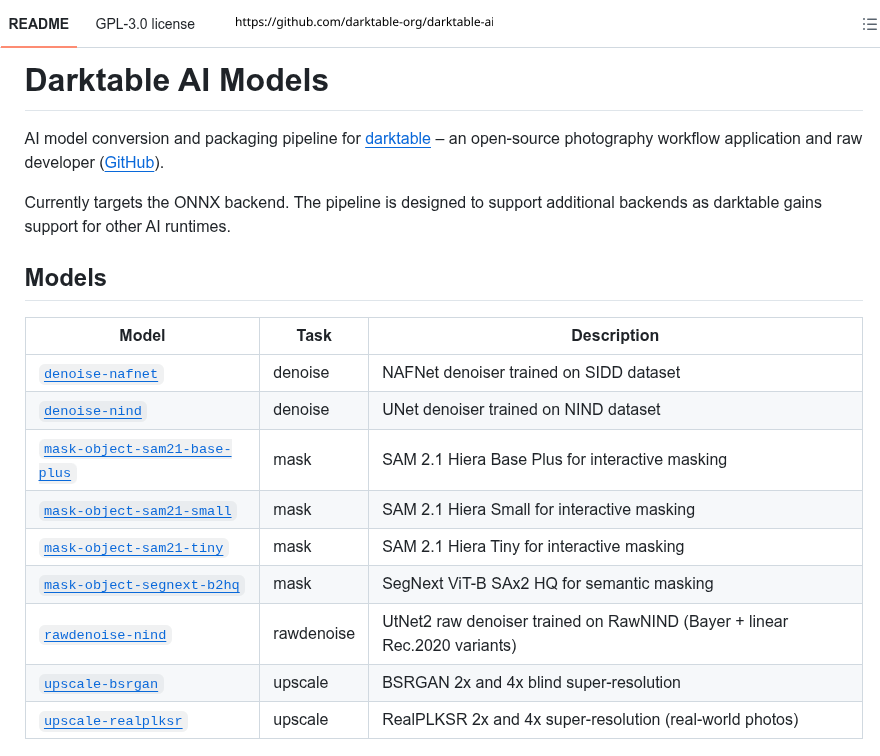Screen dimensions: 880x756
Task: Click the Description column header
Action: coord(615,336)
